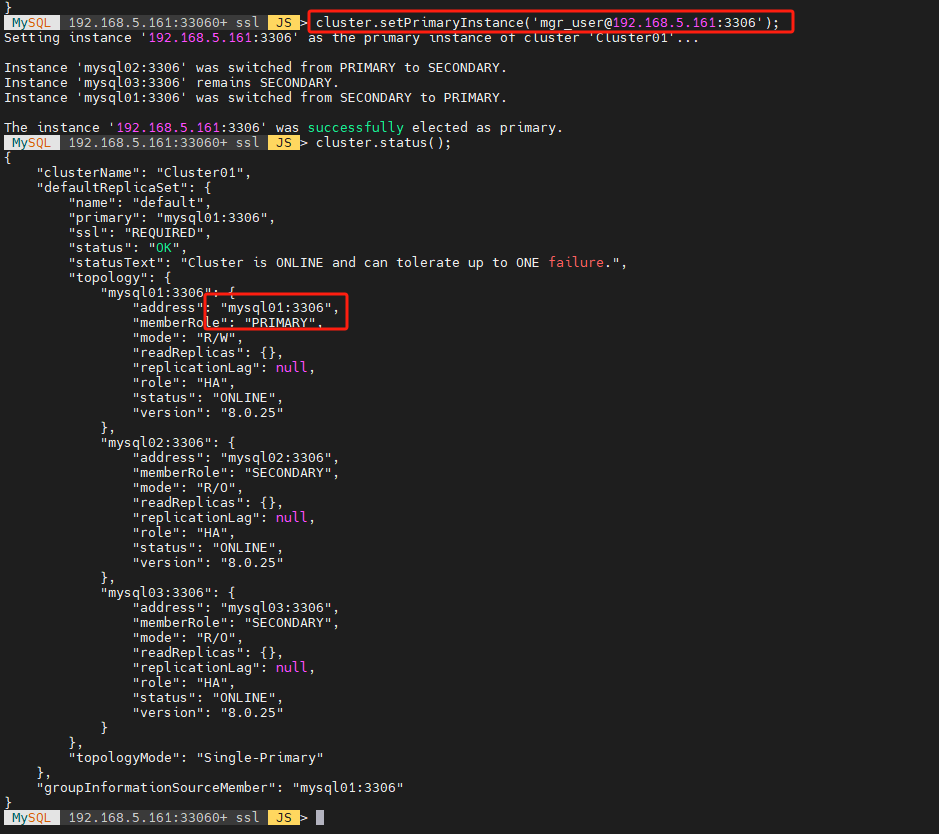939x834 pixels.
Task: Click "mysql01:3306": { topology key
Action: [x=168, y=293]
